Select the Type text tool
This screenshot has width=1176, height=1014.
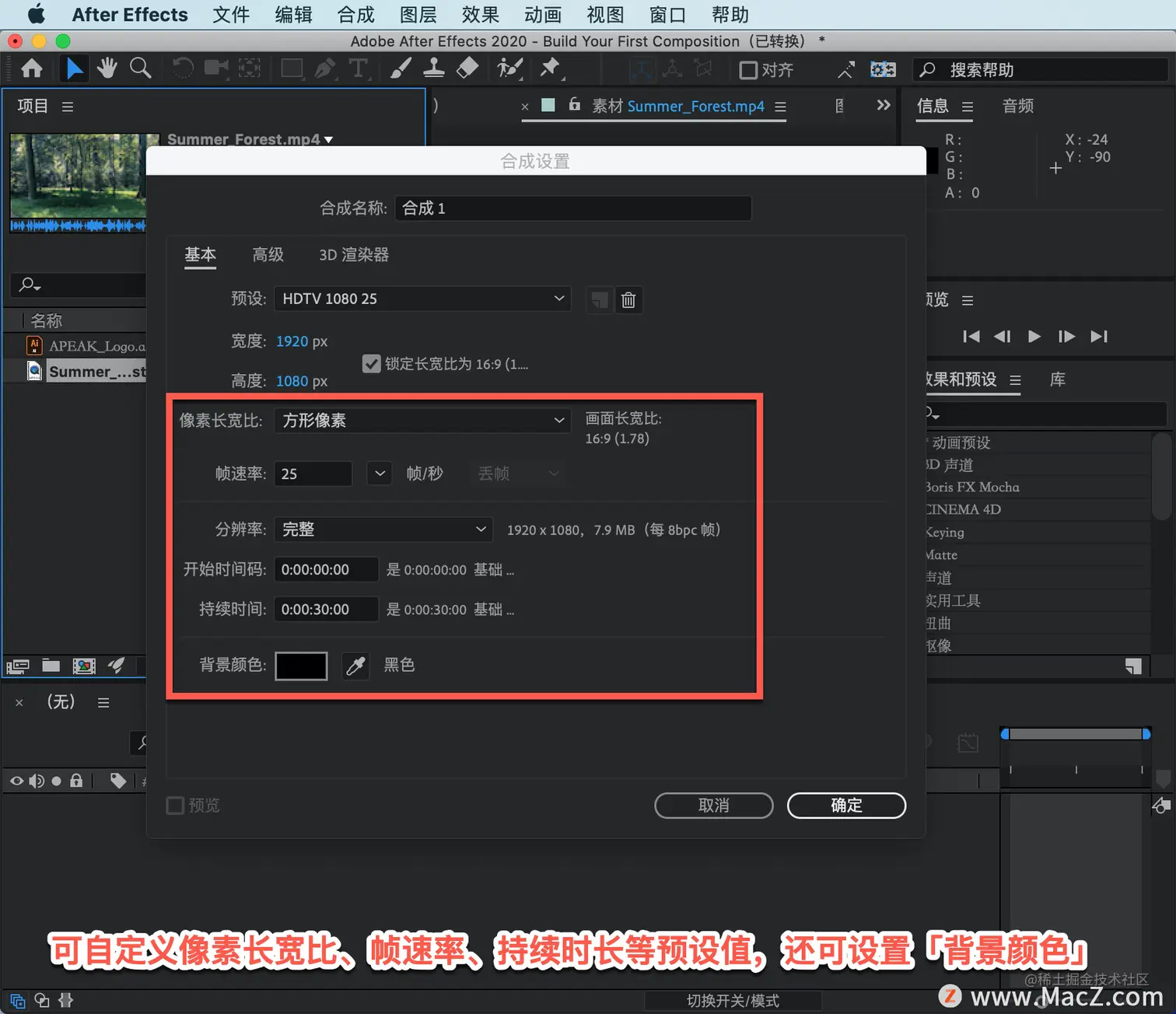(x=359, y=69)
